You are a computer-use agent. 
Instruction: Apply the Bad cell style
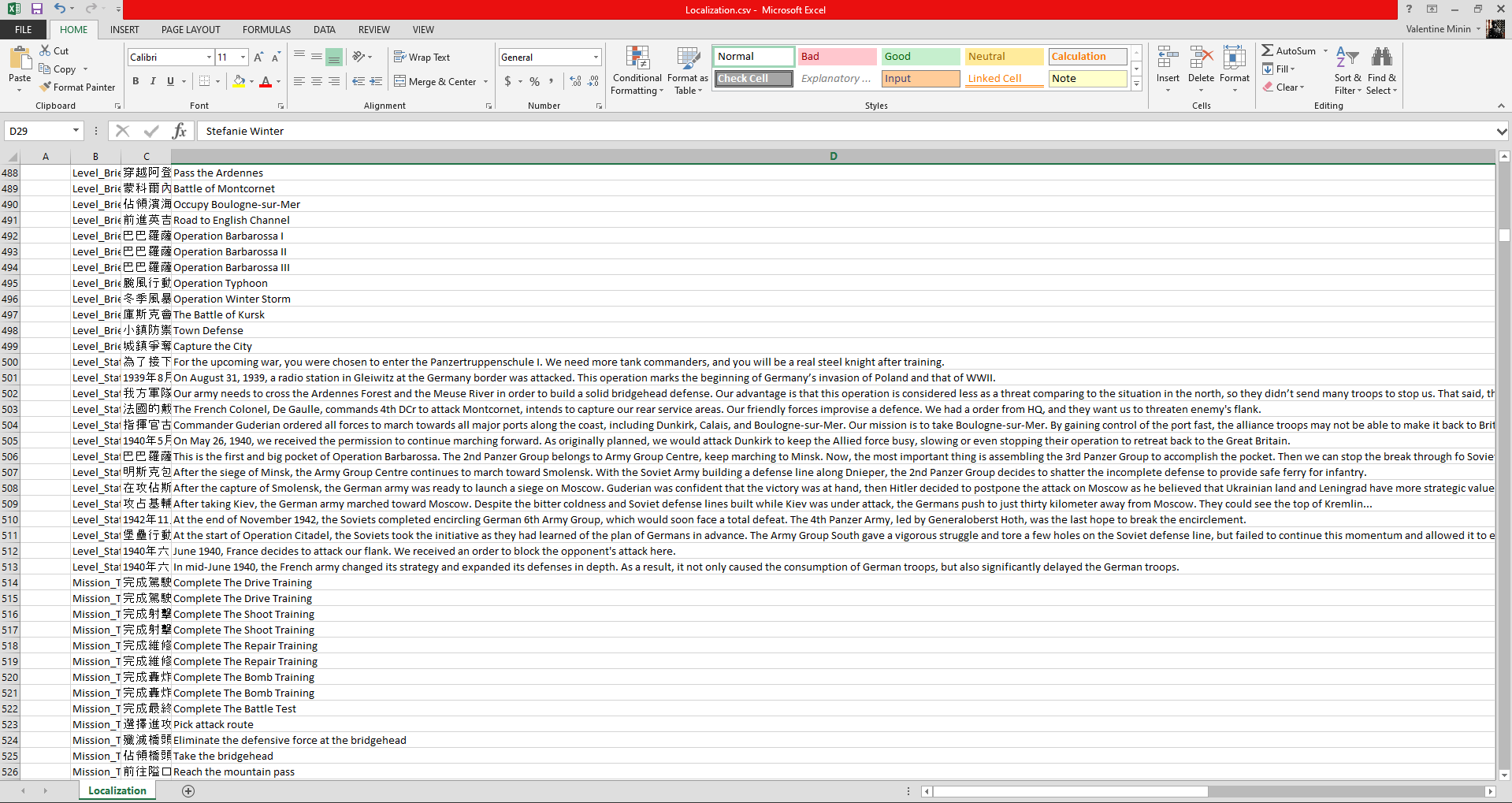(837, 56)
